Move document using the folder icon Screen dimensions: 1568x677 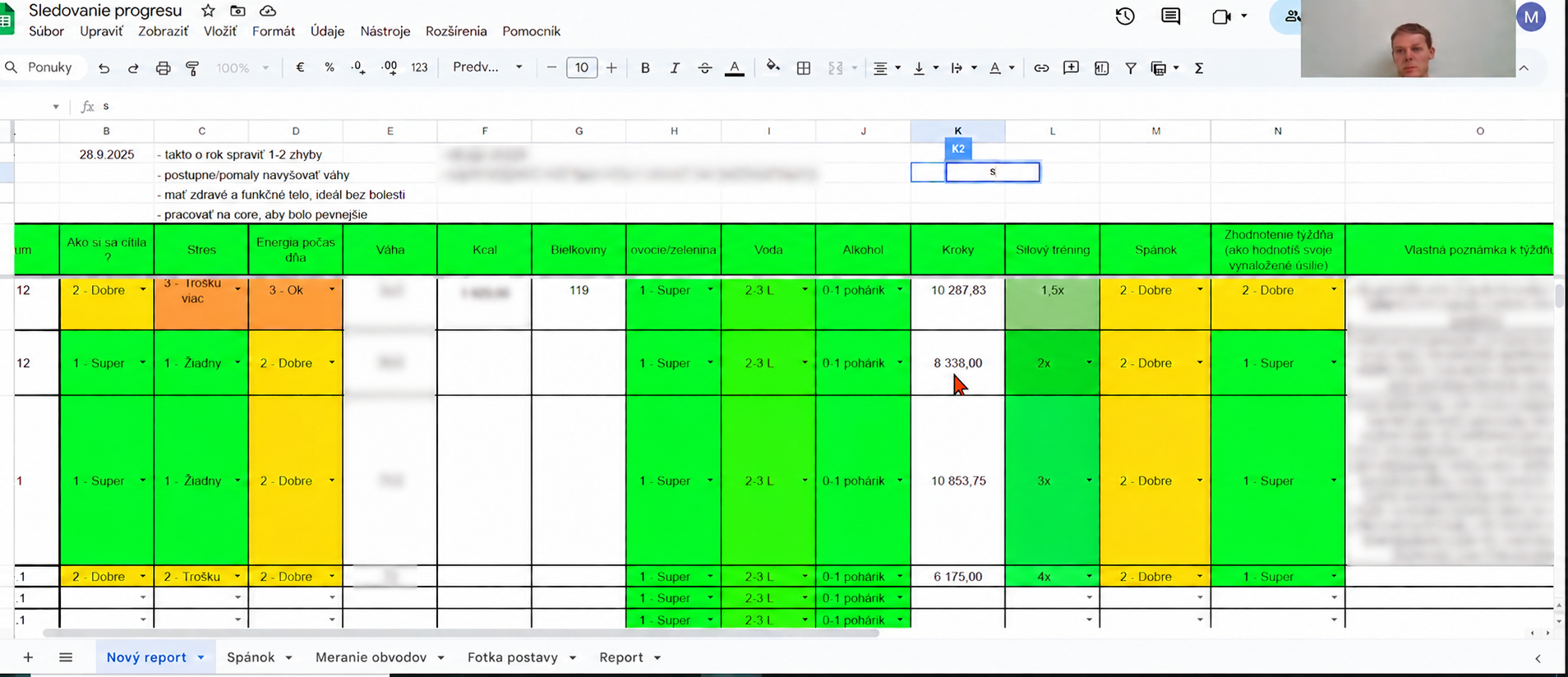238,11
